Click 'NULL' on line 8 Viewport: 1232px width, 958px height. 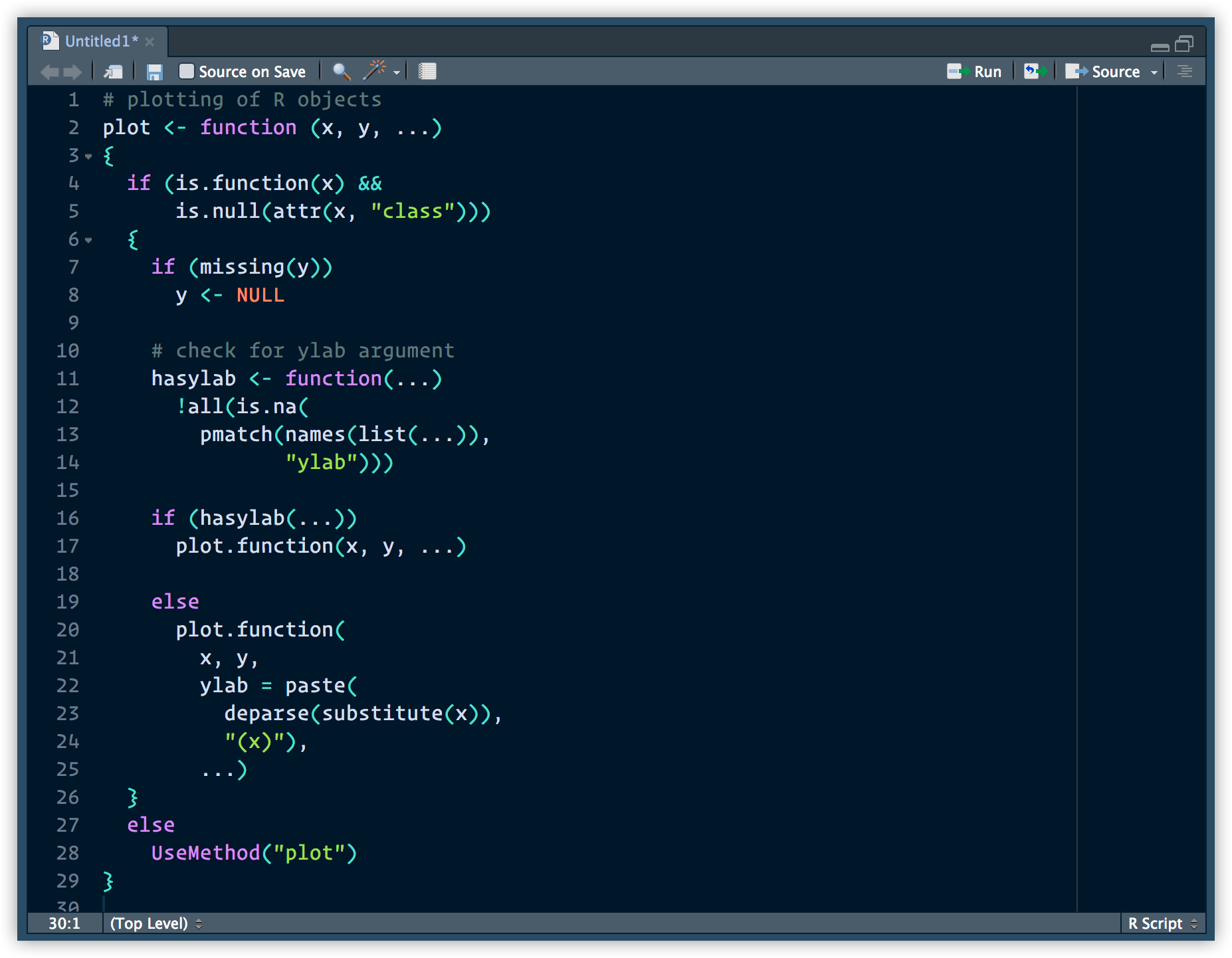pyautogui.click(x=260, y=295)
